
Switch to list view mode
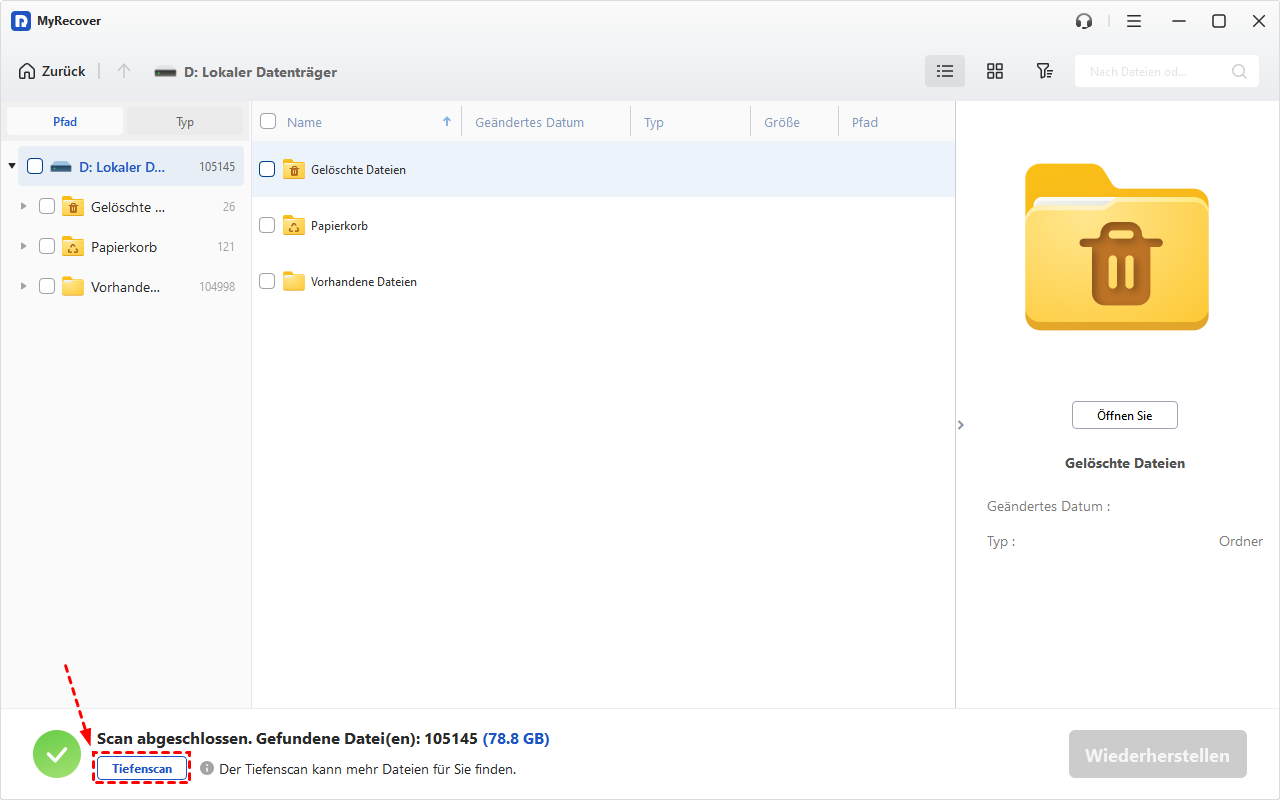click(944, 71)
